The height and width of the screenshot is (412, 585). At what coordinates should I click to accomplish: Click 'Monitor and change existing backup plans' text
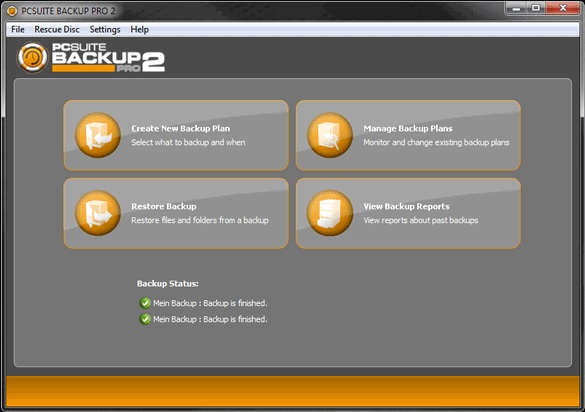(x=436, y=142)
